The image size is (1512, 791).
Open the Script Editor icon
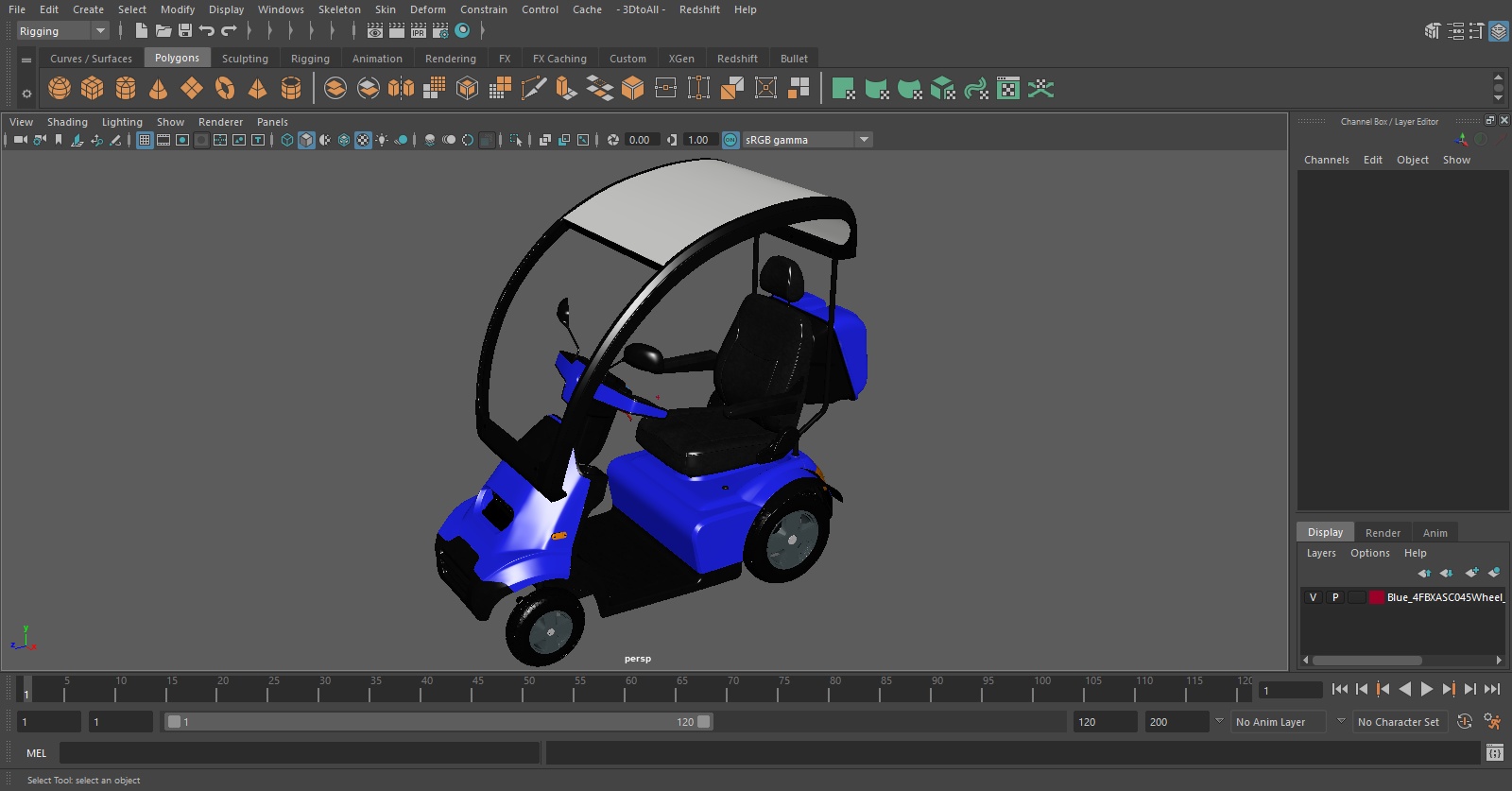[x=1494, y=753]
